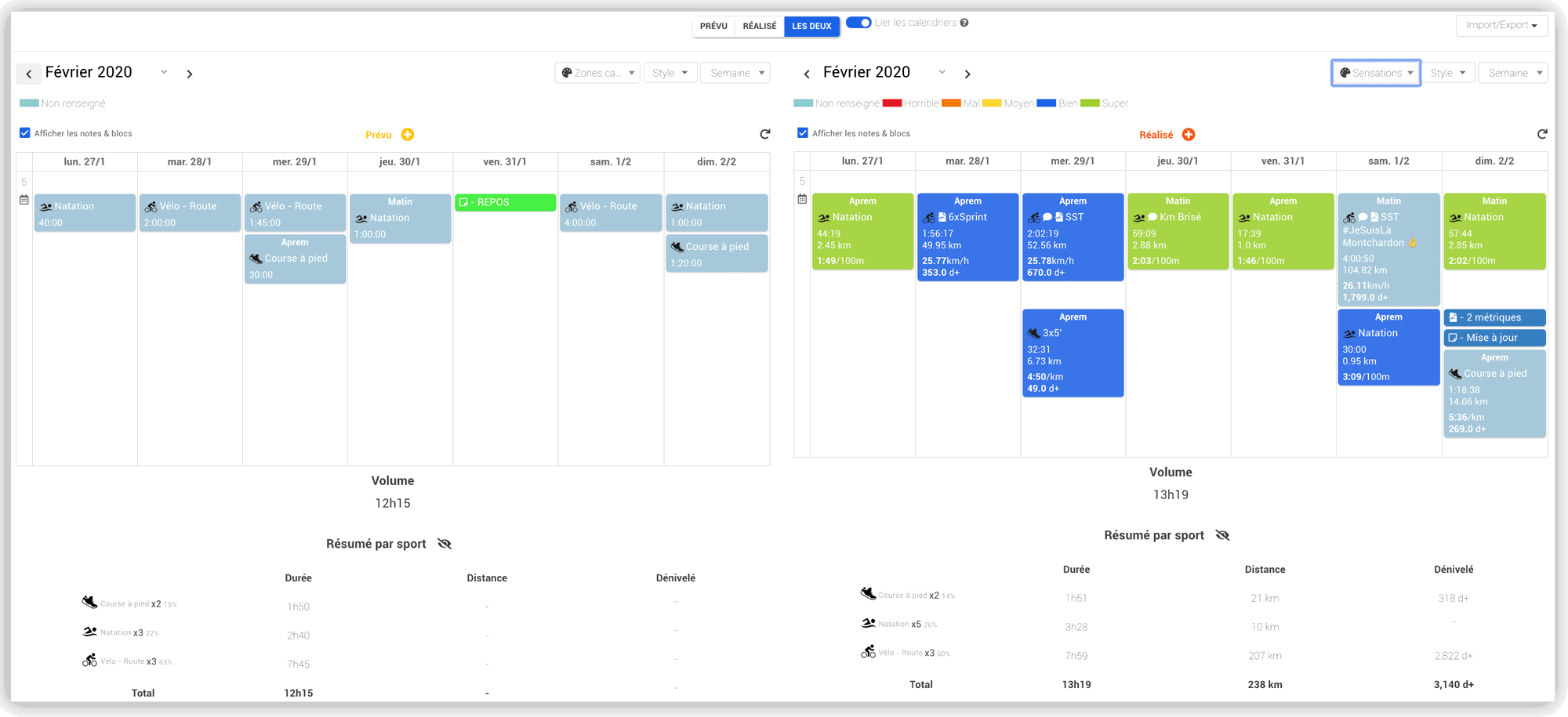Screen dimensions: 1568x717
Task: Switch to the RÉALISÉ tab
Action: [759, 26]
